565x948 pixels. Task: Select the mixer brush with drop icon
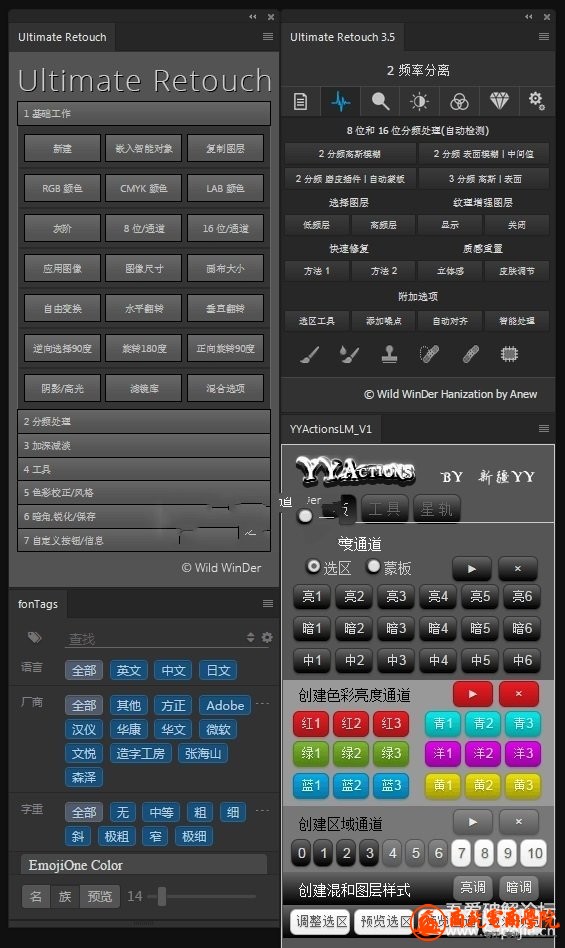tap(349, 354)
